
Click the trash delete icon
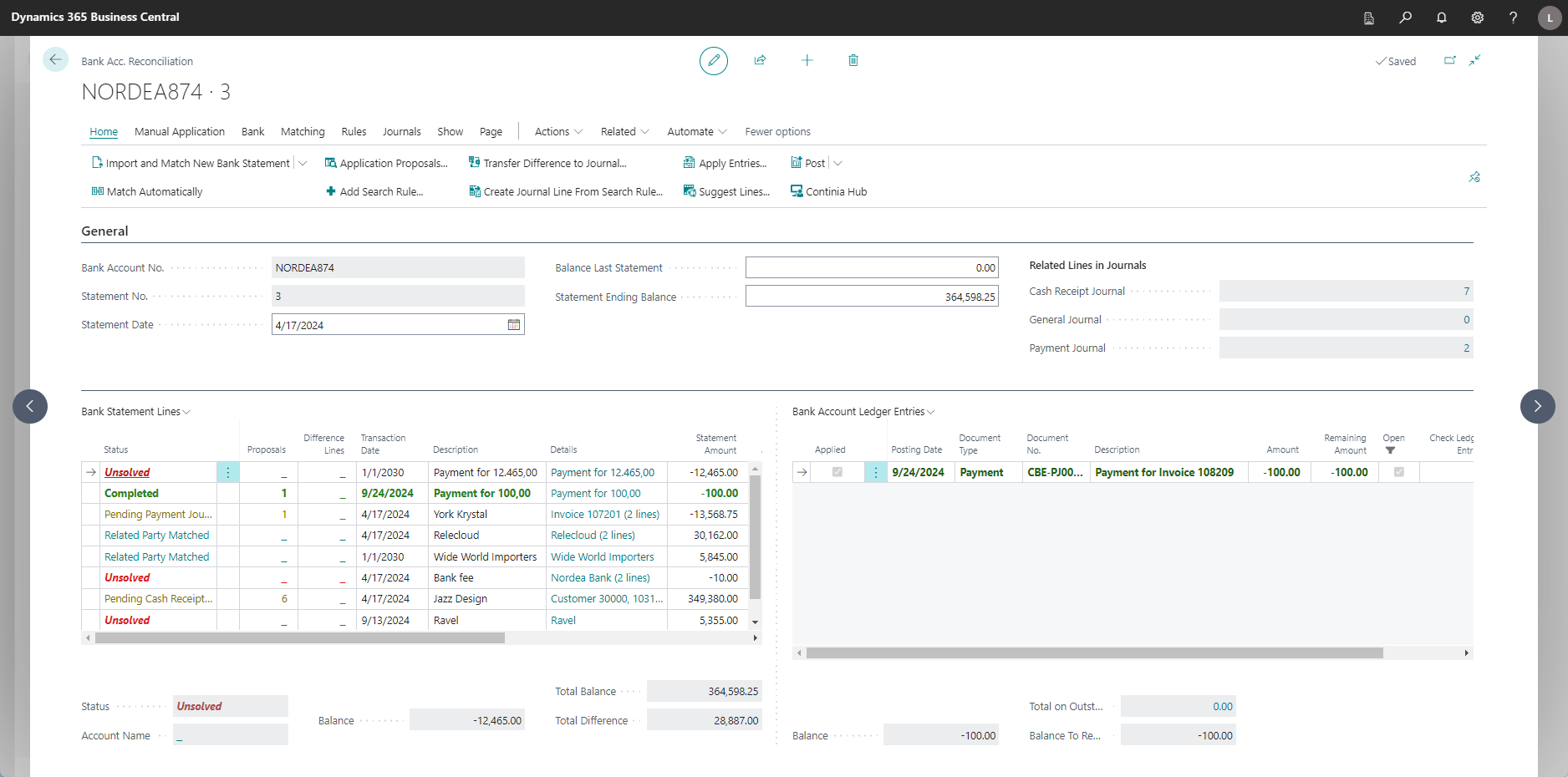tap(853, 60)
